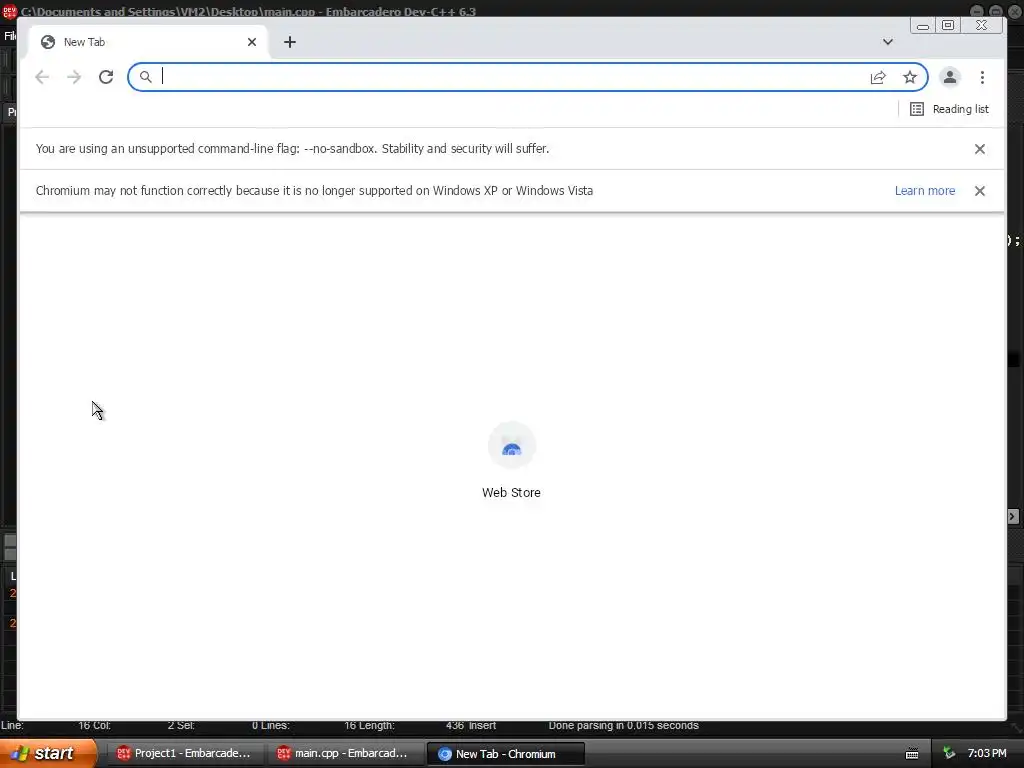Image resolution: width=1024 pixels, height=768 pixels.
Task: Open the Web Store shortcut
Action: (x=511, y=461)
